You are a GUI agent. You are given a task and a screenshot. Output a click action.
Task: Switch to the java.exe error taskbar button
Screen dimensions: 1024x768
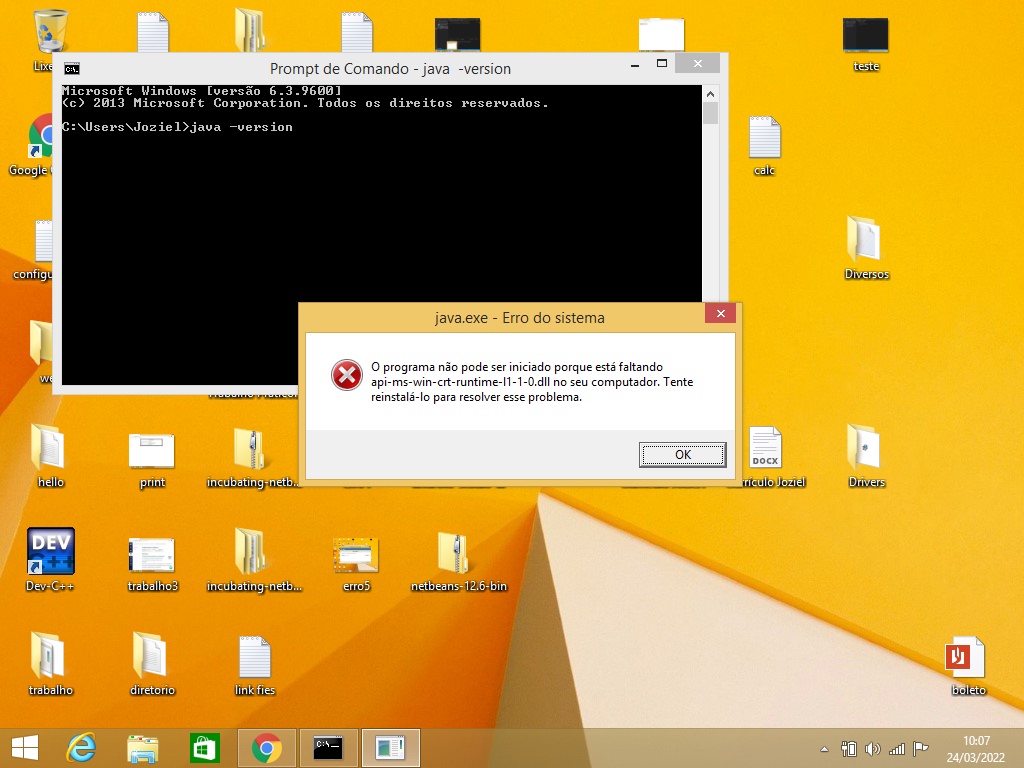tap(391, 748)
